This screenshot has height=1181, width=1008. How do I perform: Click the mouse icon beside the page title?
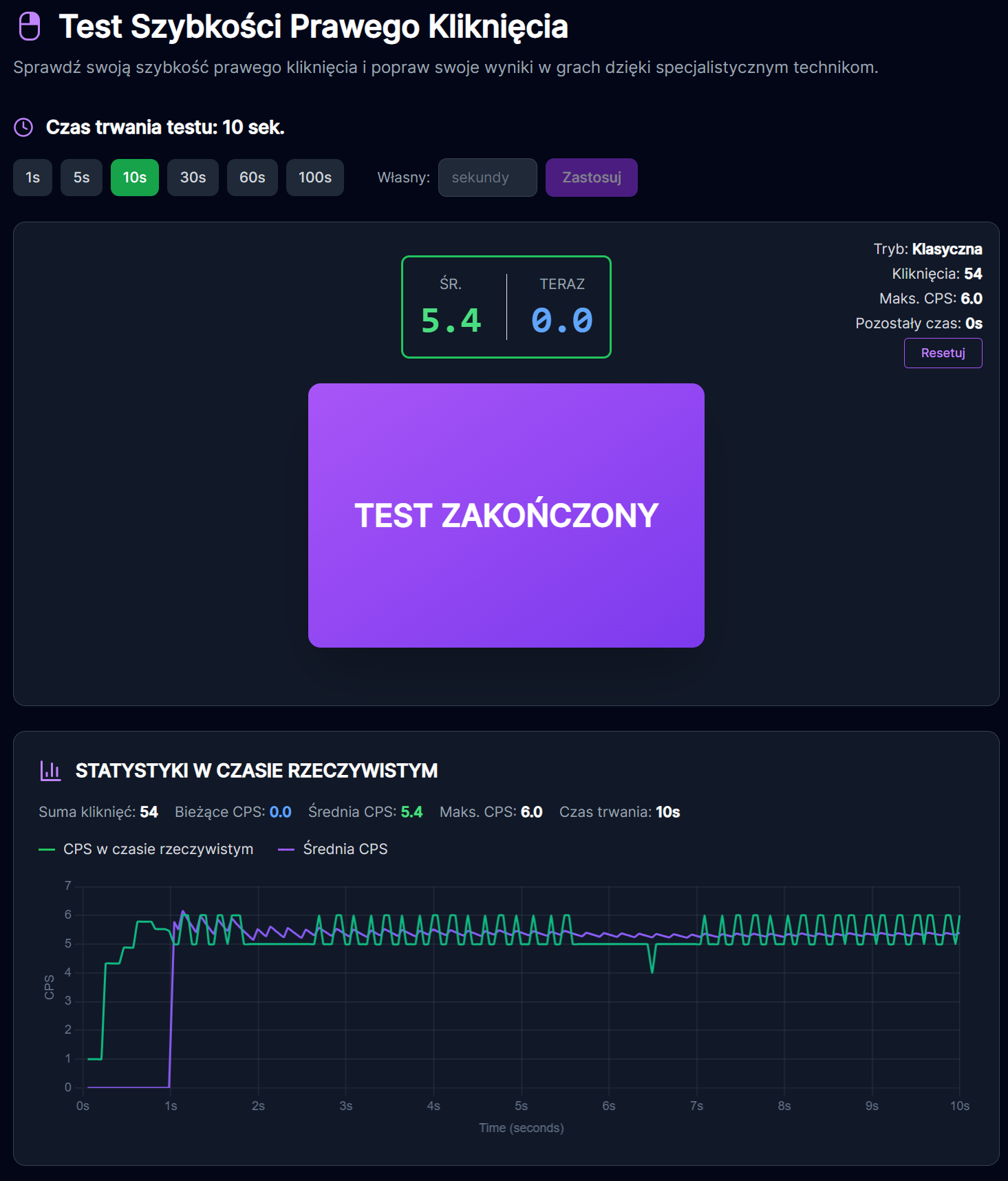tap(29, 27)
